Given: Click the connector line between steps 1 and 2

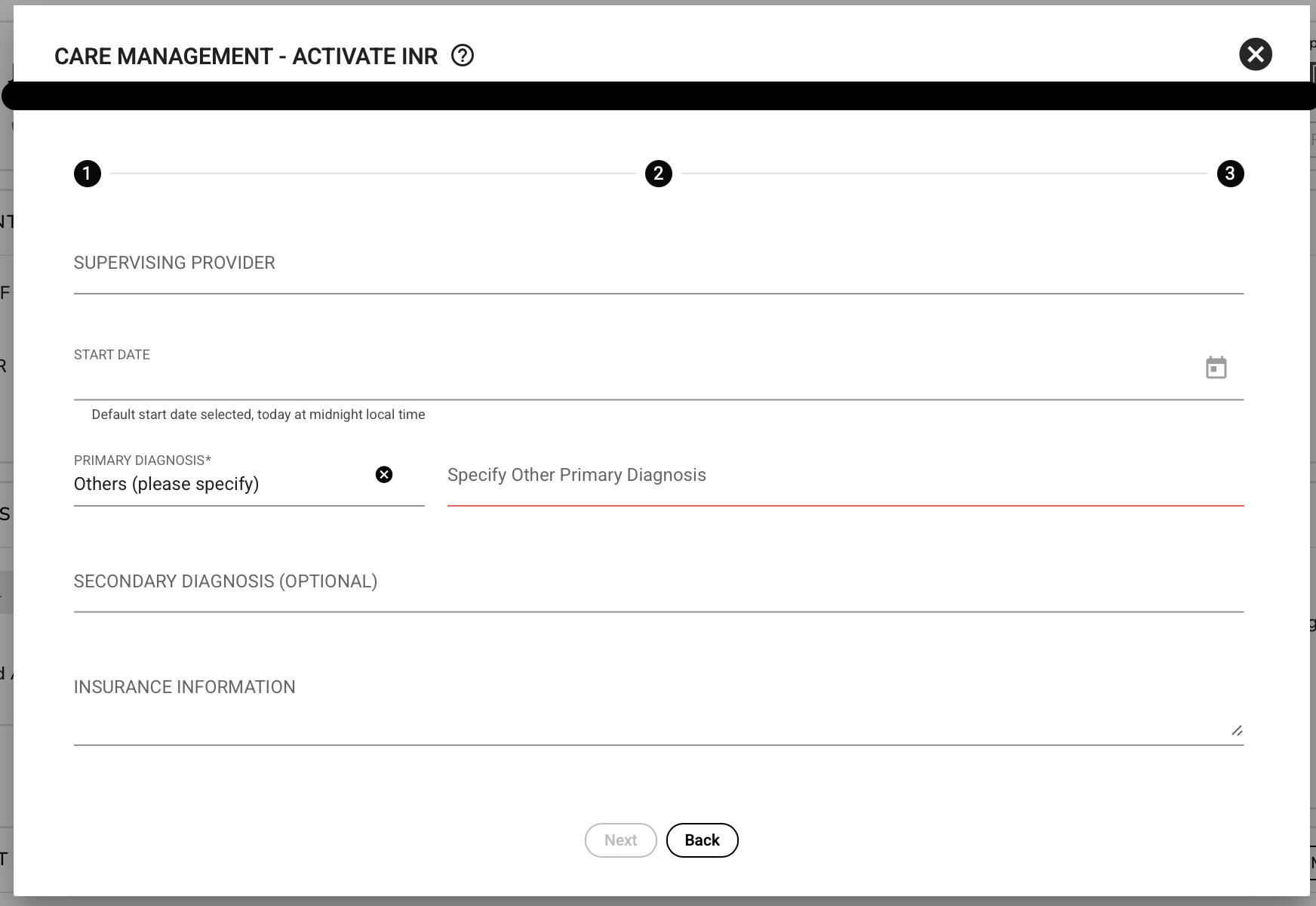Looking at the screenshot, I should 373,174.
